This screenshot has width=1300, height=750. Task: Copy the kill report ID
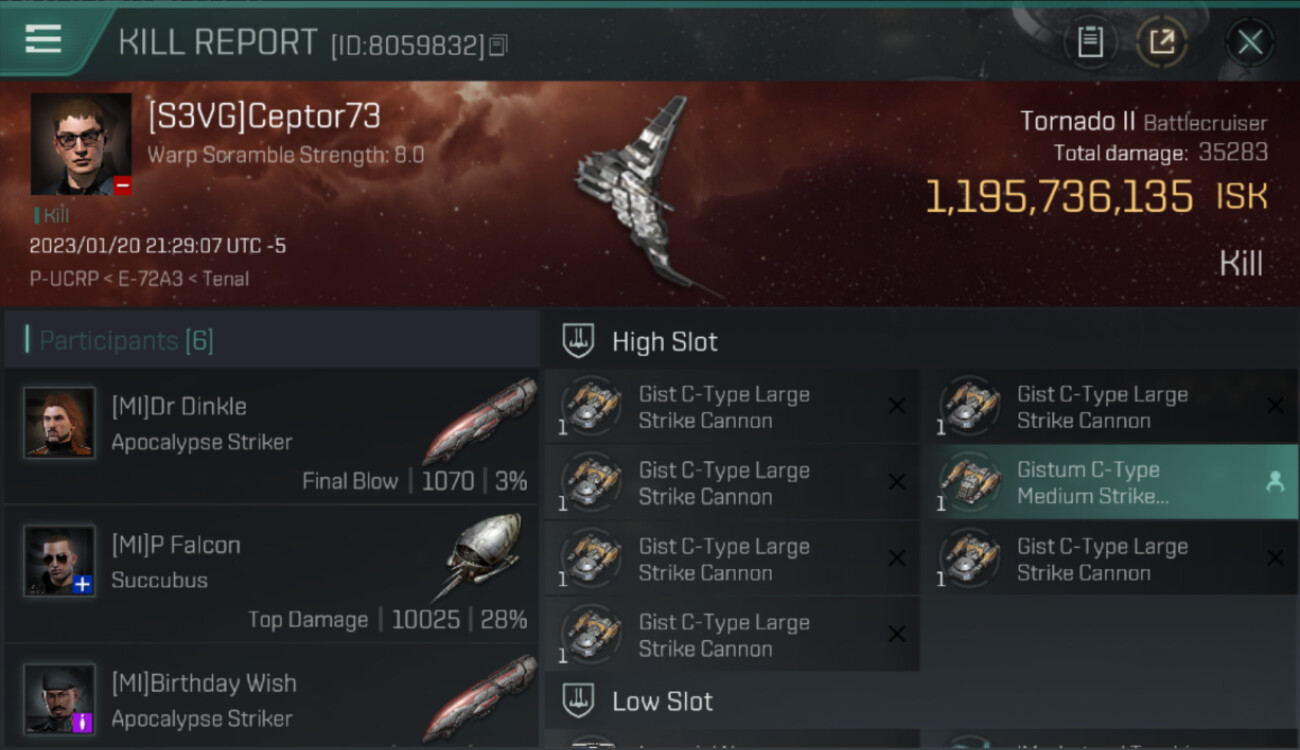coord(498,45)
